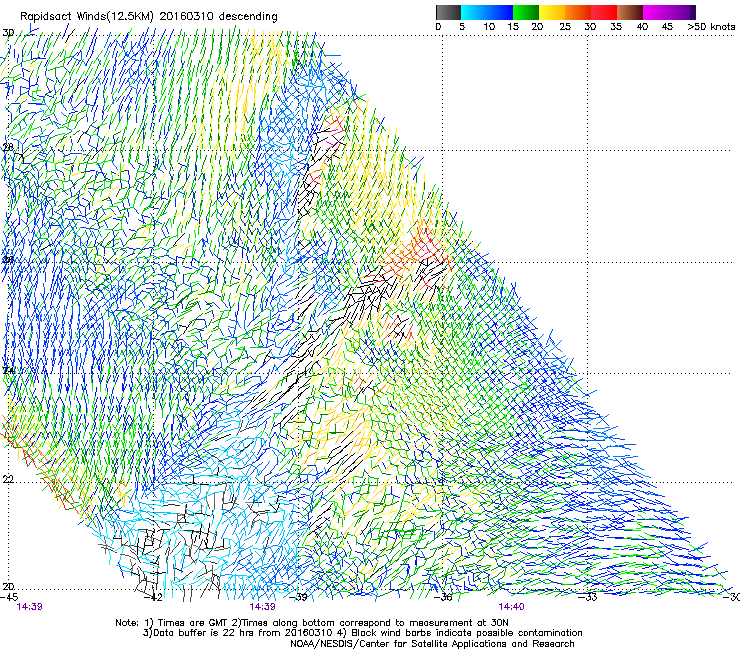Click the '40' value under the color scale

click(642, 27)
